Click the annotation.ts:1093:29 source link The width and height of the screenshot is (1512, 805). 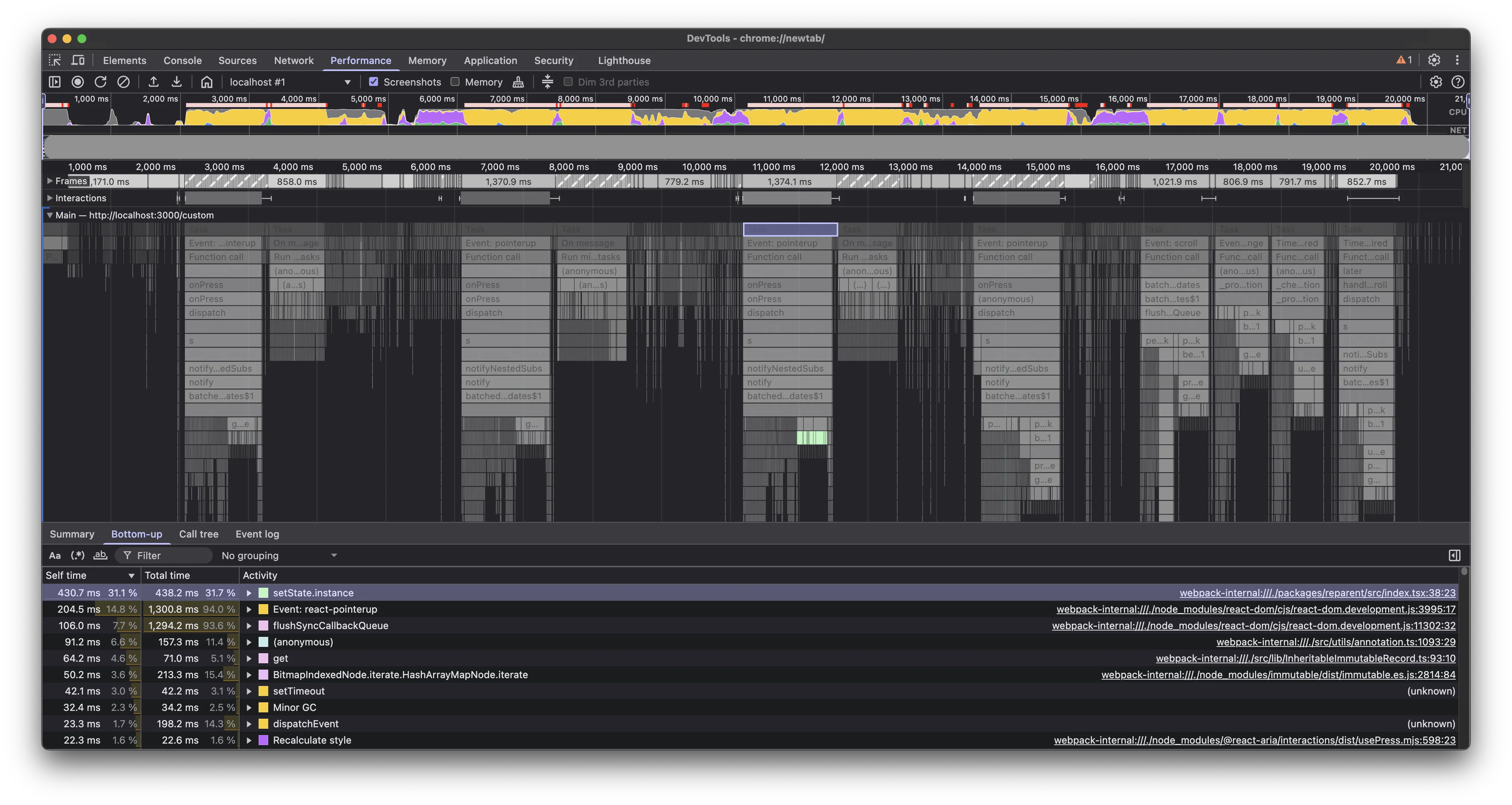tap(1335, 642)
